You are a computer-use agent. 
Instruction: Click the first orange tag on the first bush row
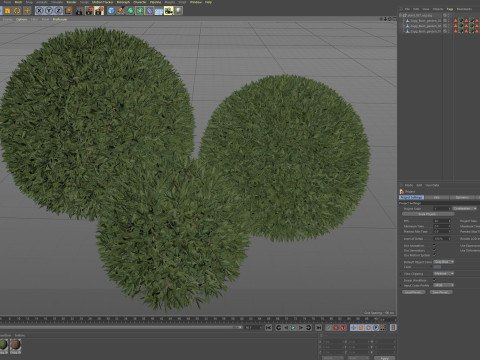pos(456,21)
